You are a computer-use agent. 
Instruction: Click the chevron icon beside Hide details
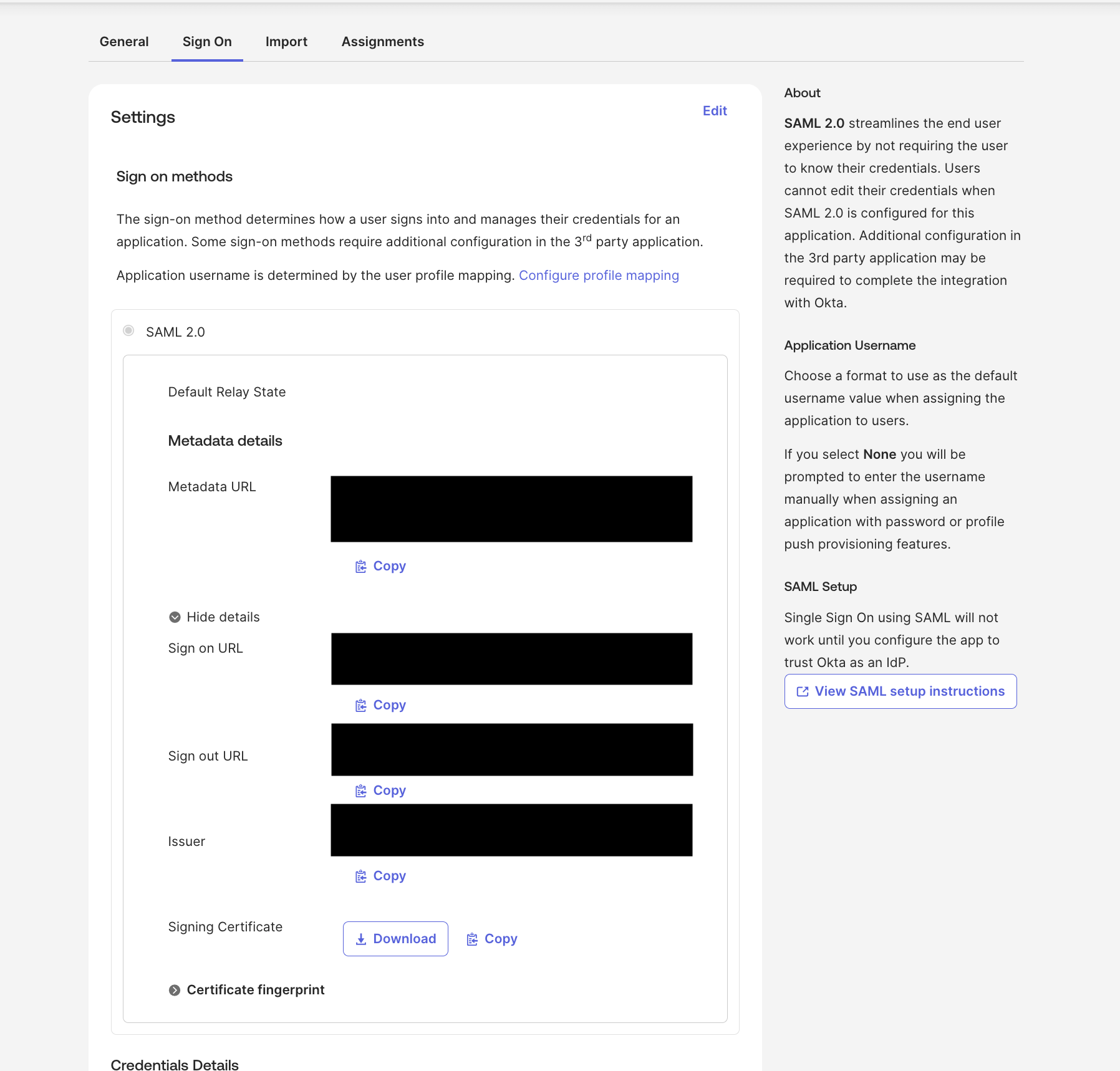pyautogui.click(x=175, y=617)
